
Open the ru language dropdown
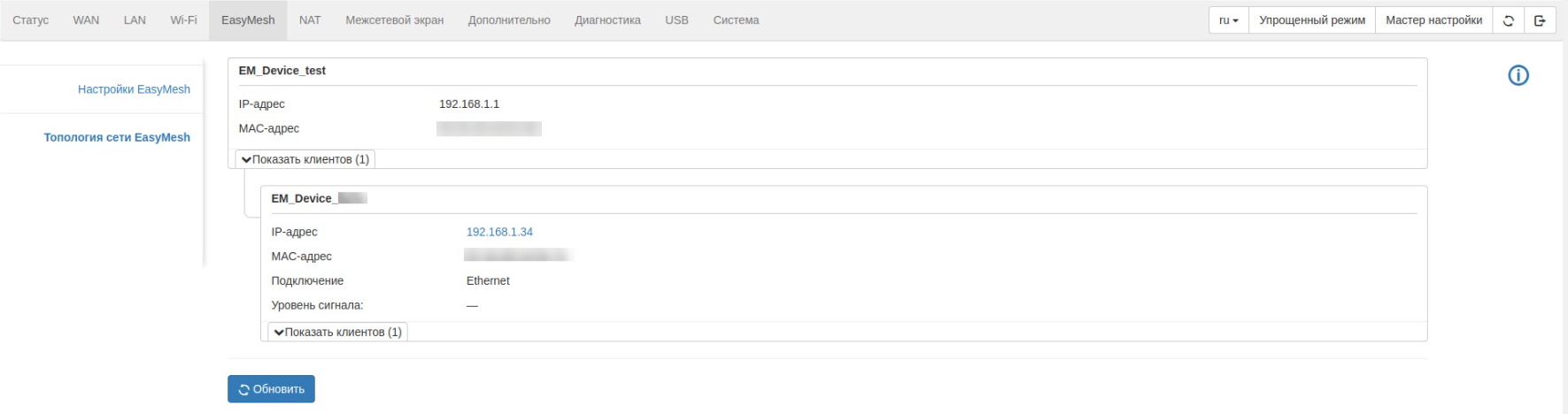(x=1228, y=20)
